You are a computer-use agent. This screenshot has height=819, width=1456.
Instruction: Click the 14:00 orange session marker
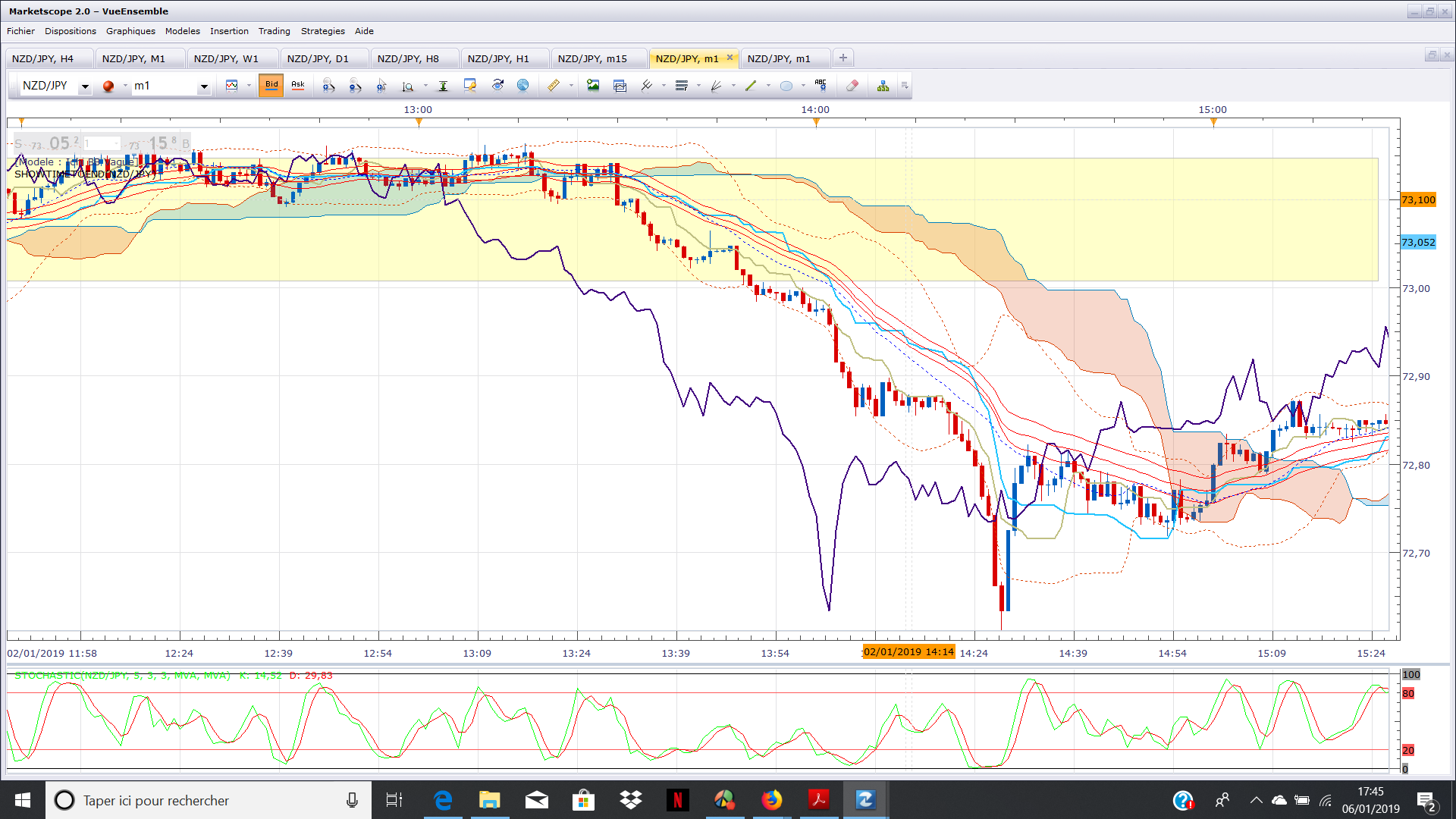pyautogui.click(x=816, y=122)
